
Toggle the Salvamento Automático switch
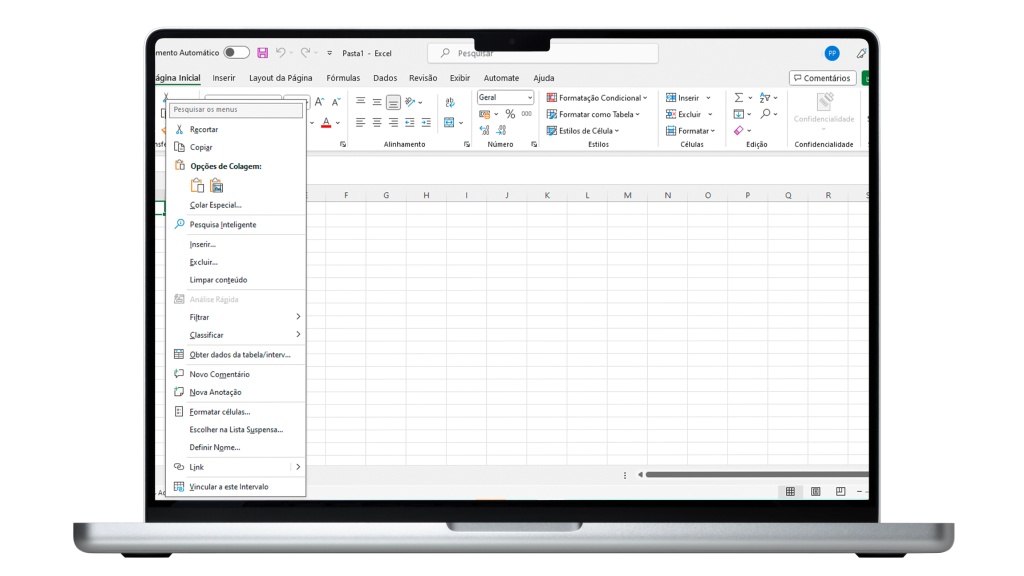[x=236, y=52]
